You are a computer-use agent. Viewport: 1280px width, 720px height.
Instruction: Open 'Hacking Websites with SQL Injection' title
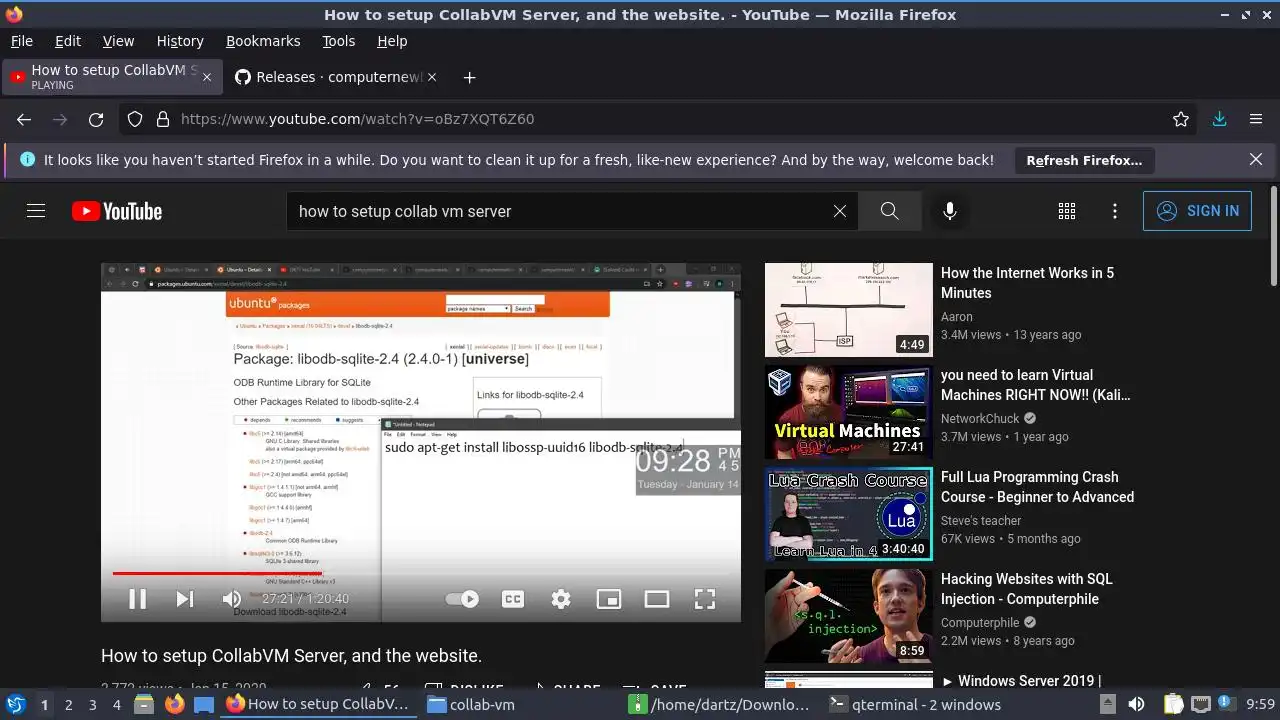1026,589
